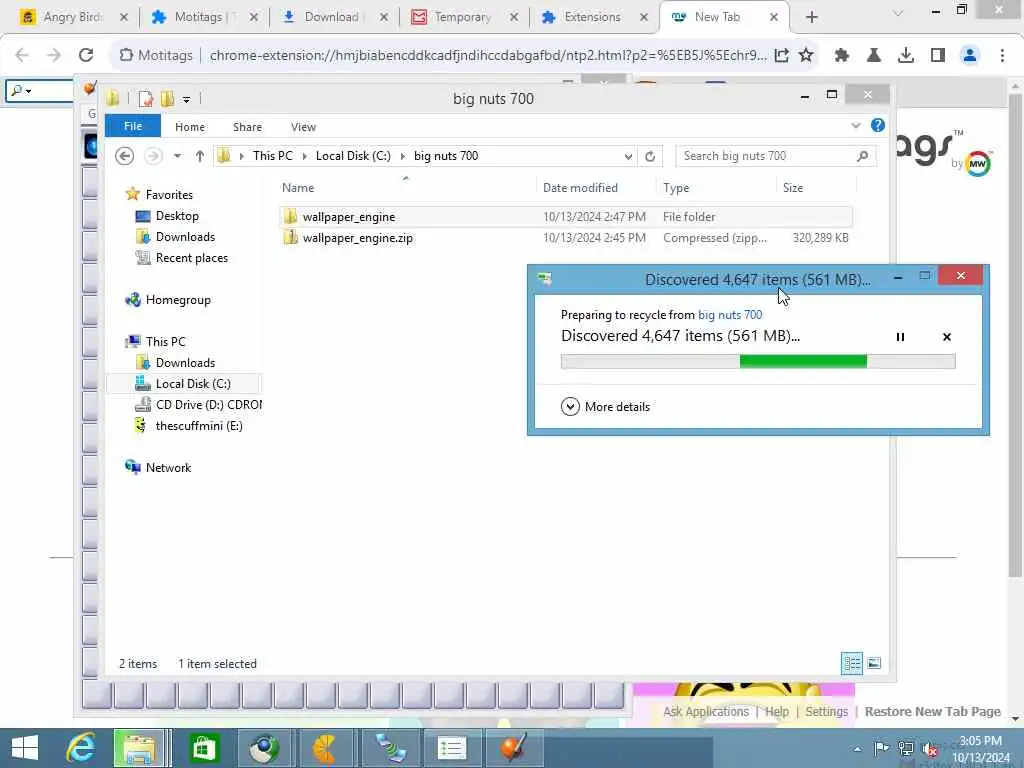1024x768 pixels.
Task: Open Chrome Labs flask icon
Action: (x=873, y=56)
